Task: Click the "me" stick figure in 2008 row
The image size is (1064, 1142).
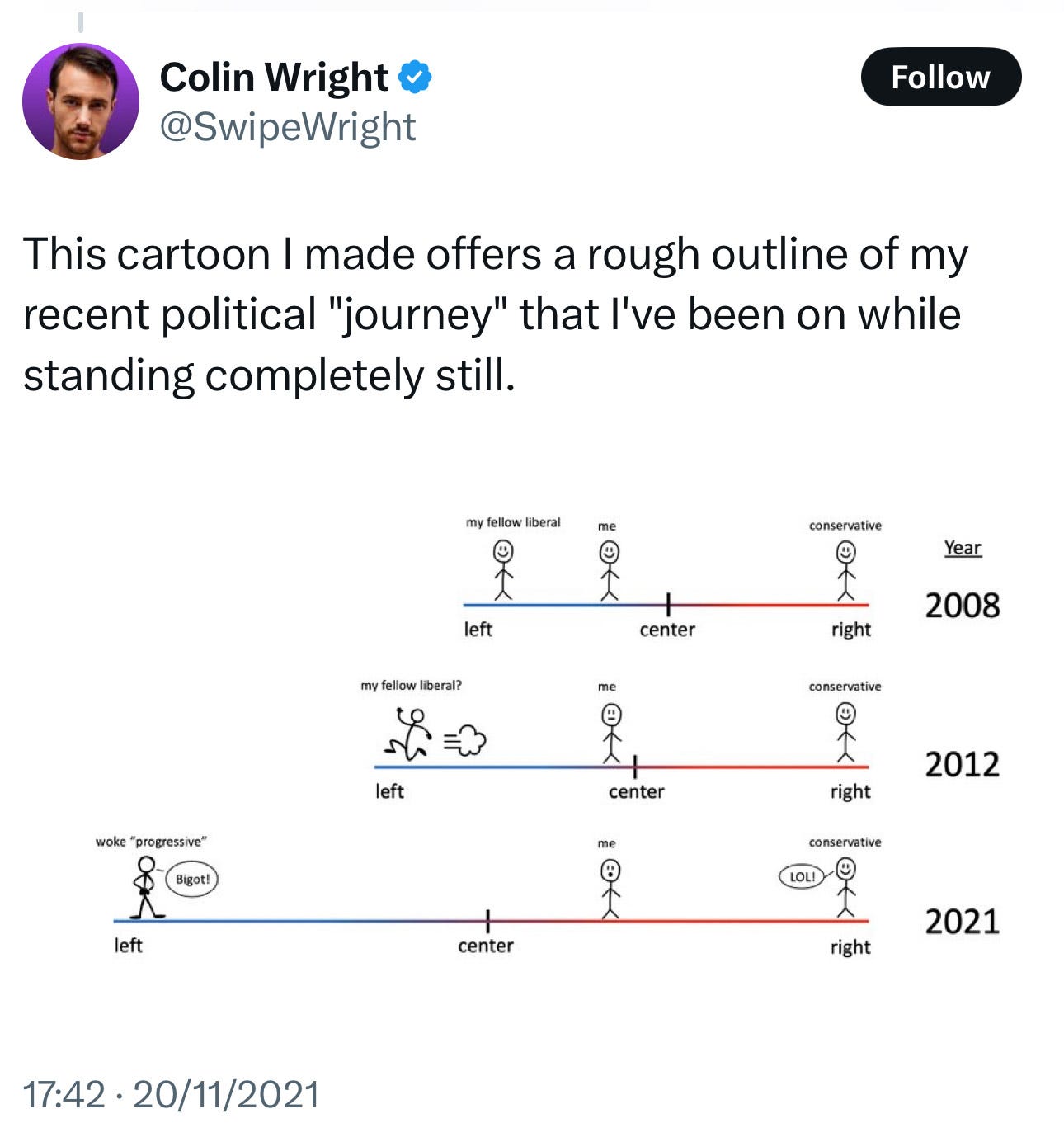Action: (x=609, y=570)
